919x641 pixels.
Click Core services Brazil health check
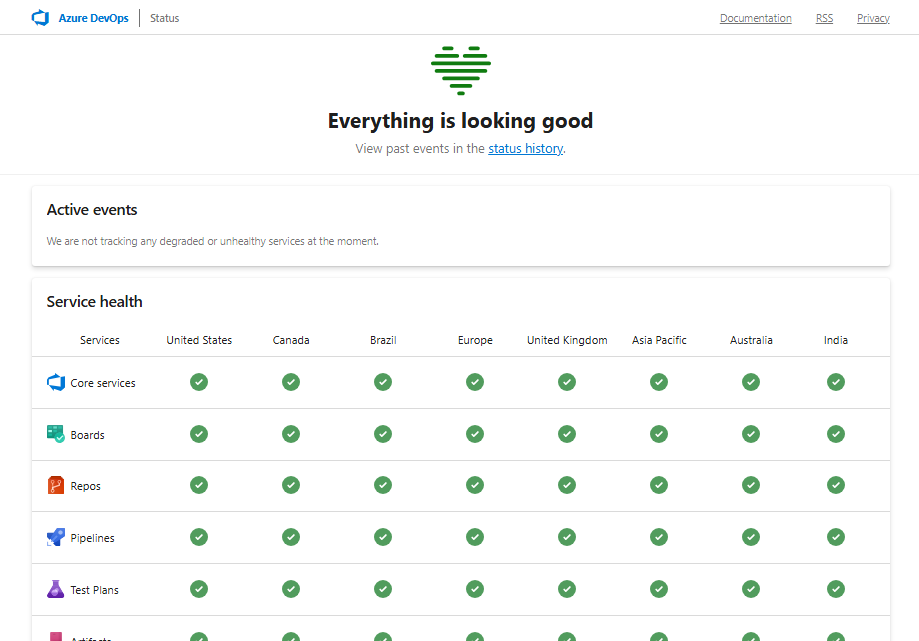[x=383, y=382]
